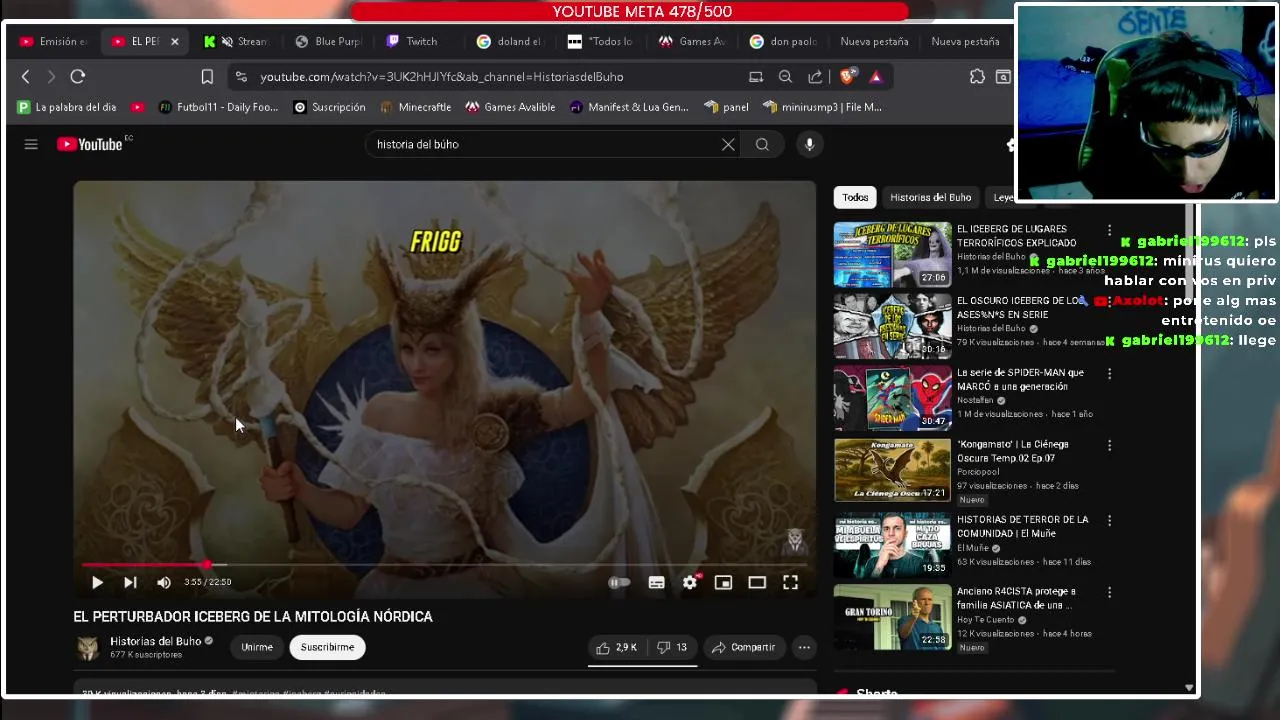Screen dimensions: 1280x720
Task: Click the screen cast icon in address bar
Action: pyautogui.click(x=756, y=76)
